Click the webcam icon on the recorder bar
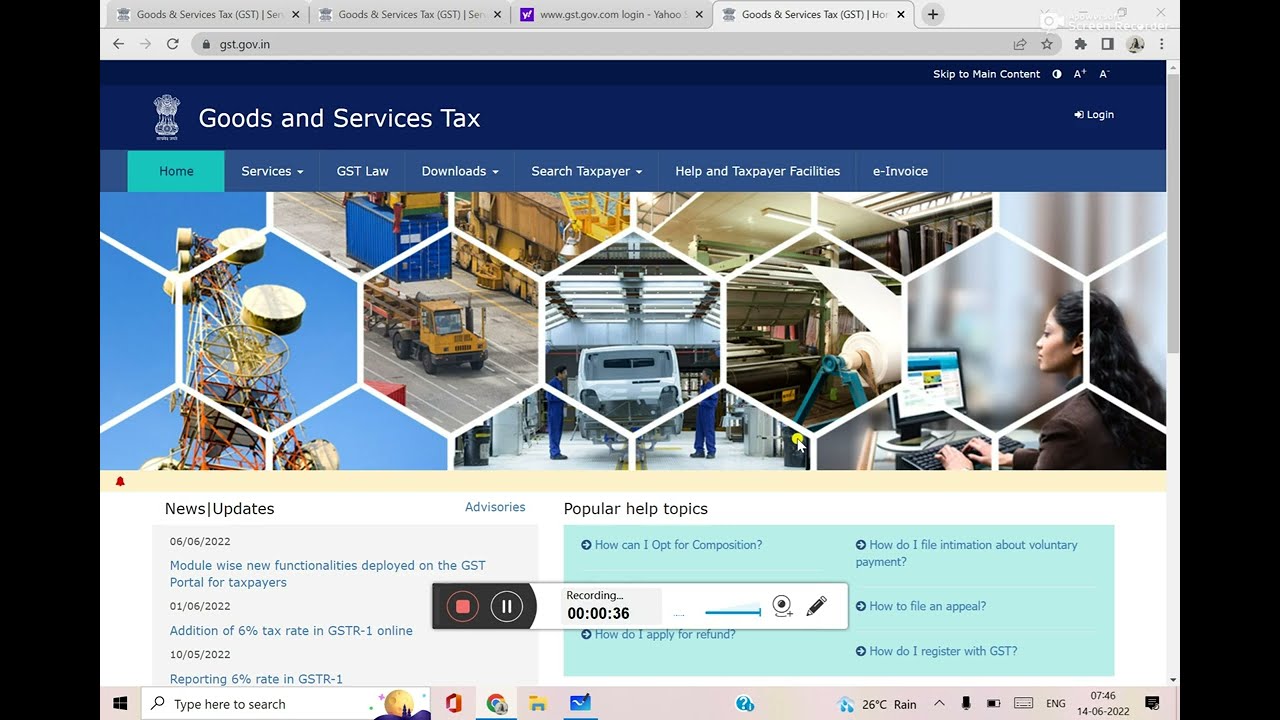The height and width of the screenshot is (720, 1280). point(782,606)
